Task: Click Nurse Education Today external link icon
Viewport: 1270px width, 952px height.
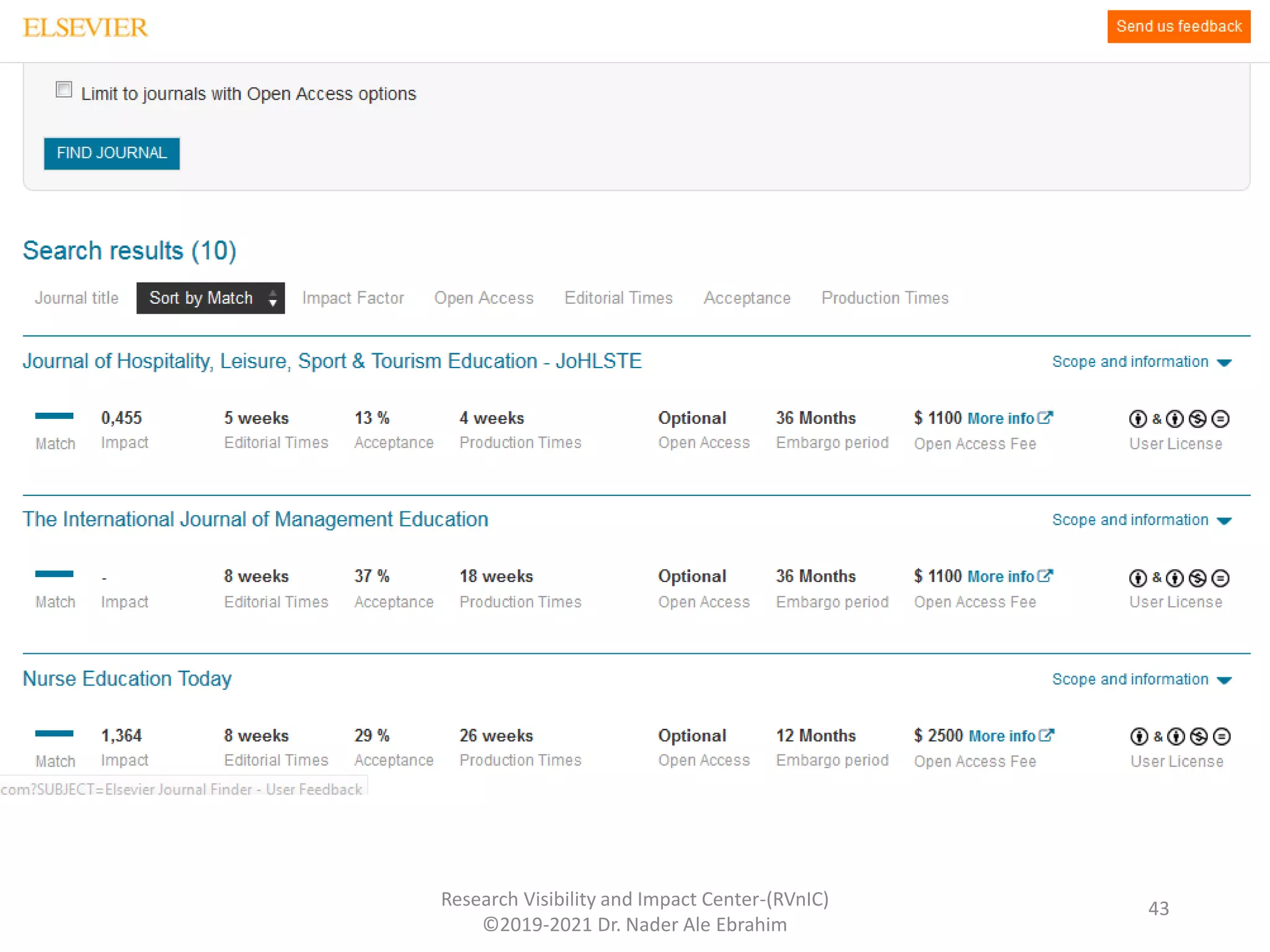Action: point(1047,735)
